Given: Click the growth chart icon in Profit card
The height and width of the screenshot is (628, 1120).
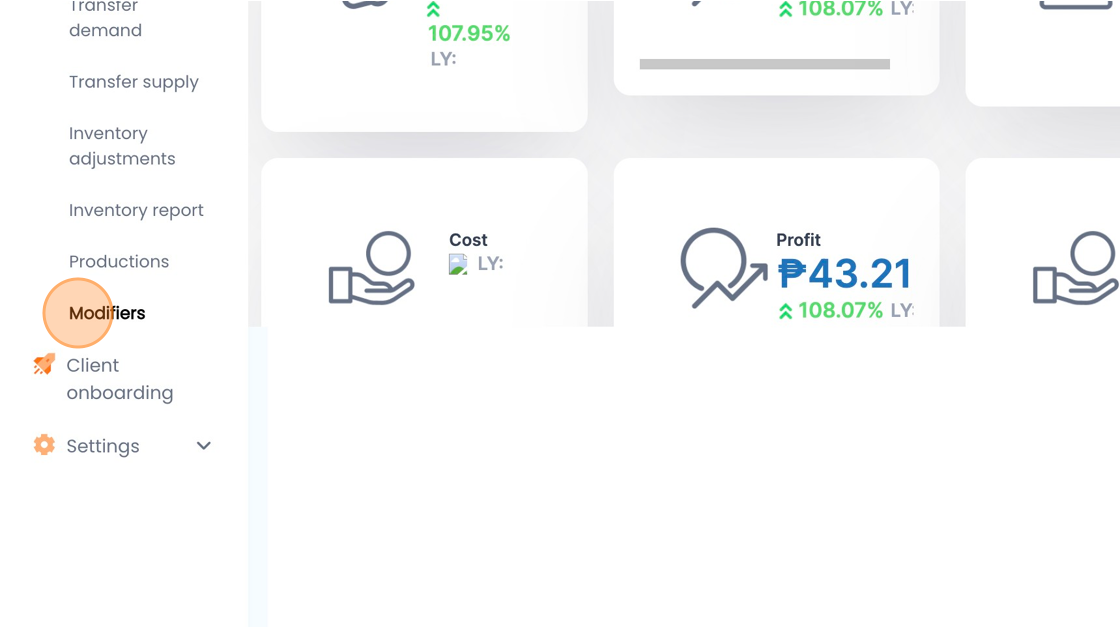Looking at the screenshot, I should coord(723,268).
